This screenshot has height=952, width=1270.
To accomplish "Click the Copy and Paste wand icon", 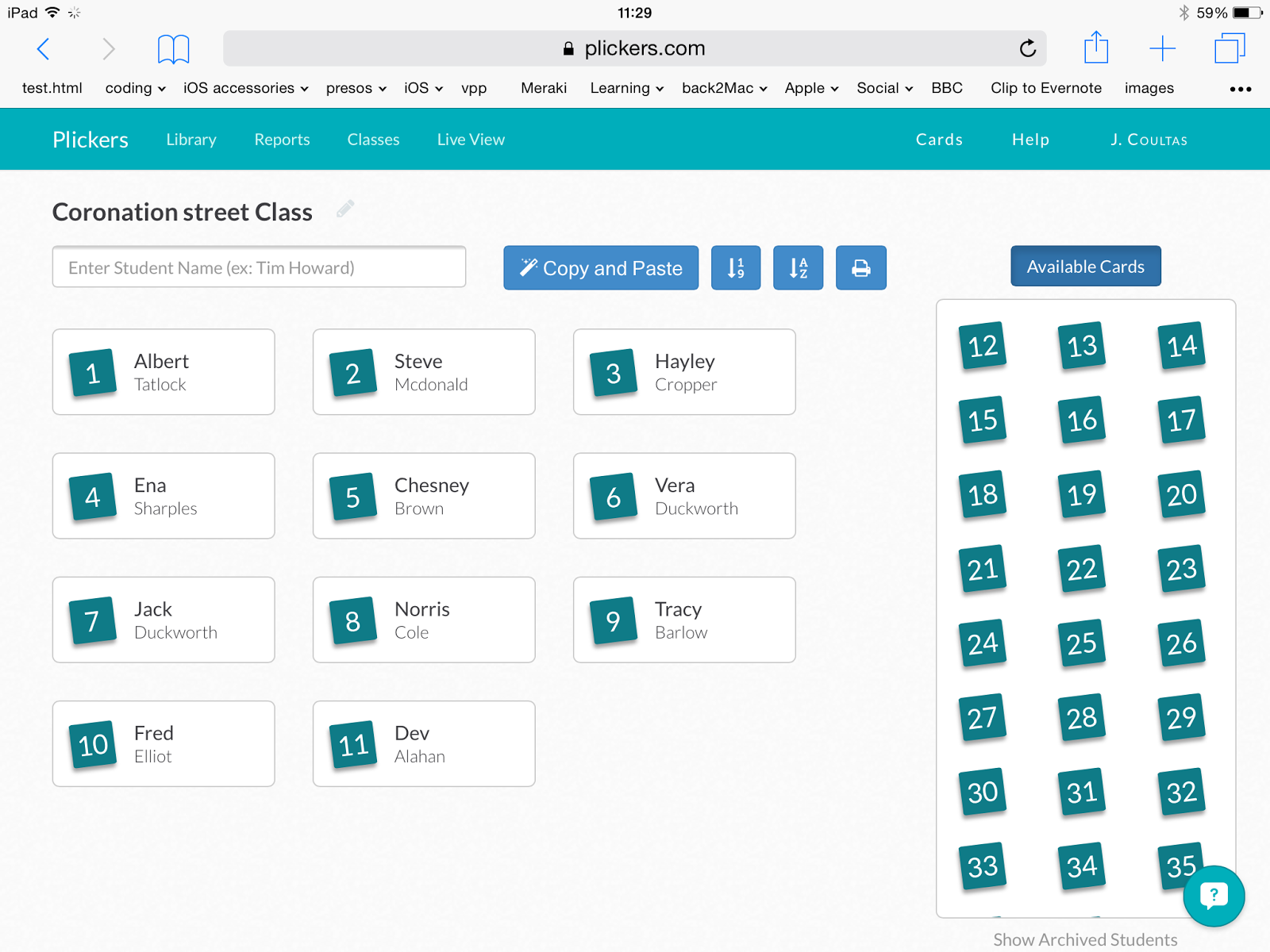I will 529,267.
